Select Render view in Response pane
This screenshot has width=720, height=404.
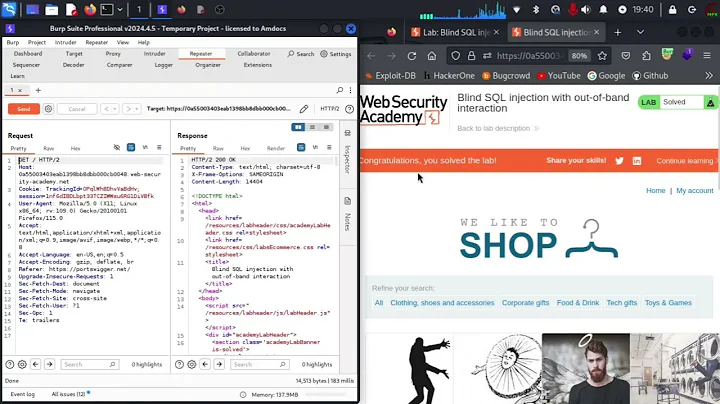pyautogui.click(x=276, y=148)
